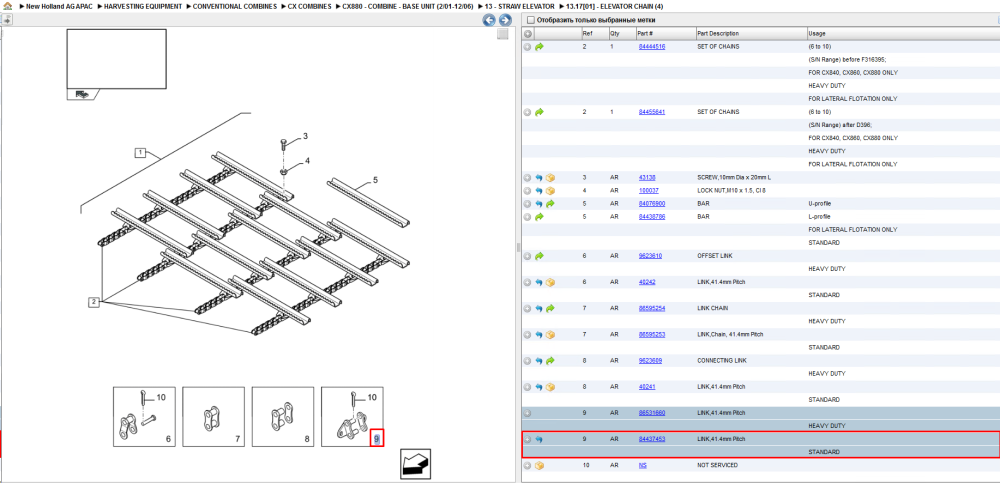This screenshot has width=1000, height=483.
Task: Click the add icon in table header
Action: (528, 33)
